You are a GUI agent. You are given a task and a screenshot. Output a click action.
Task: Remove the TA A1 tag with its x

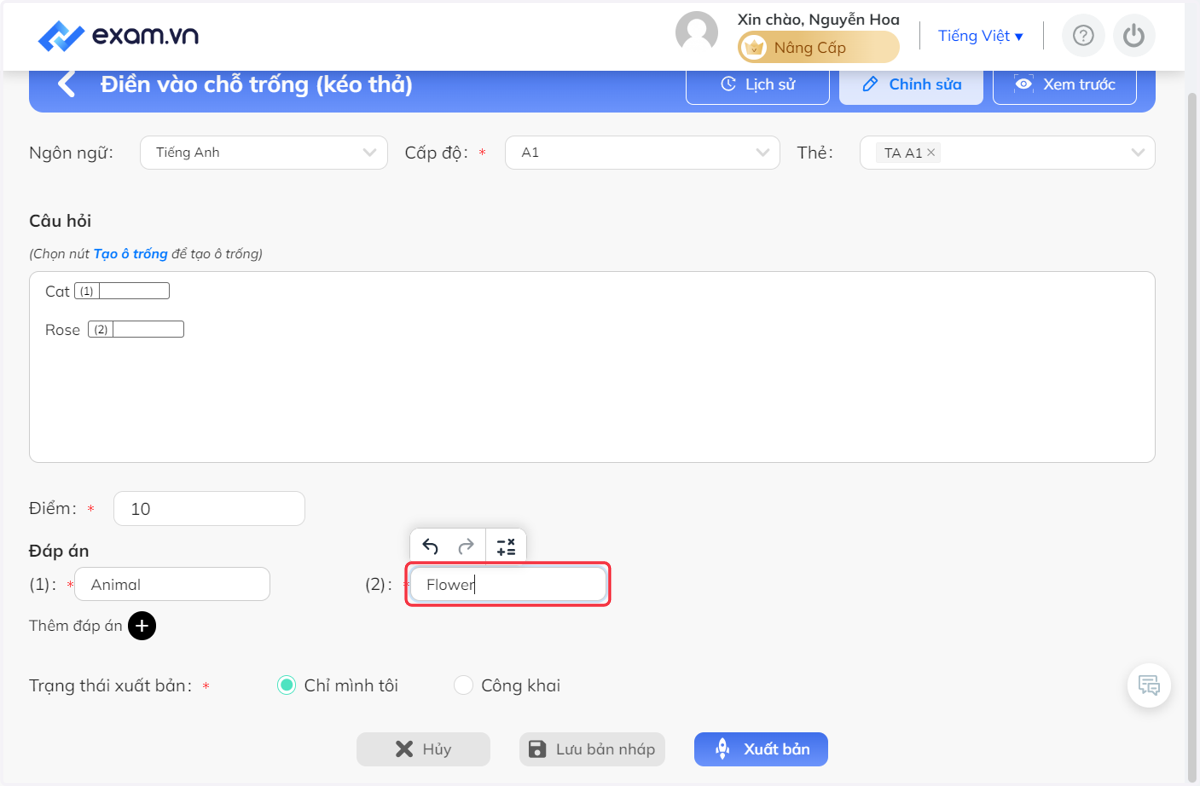tap(931, 153)
